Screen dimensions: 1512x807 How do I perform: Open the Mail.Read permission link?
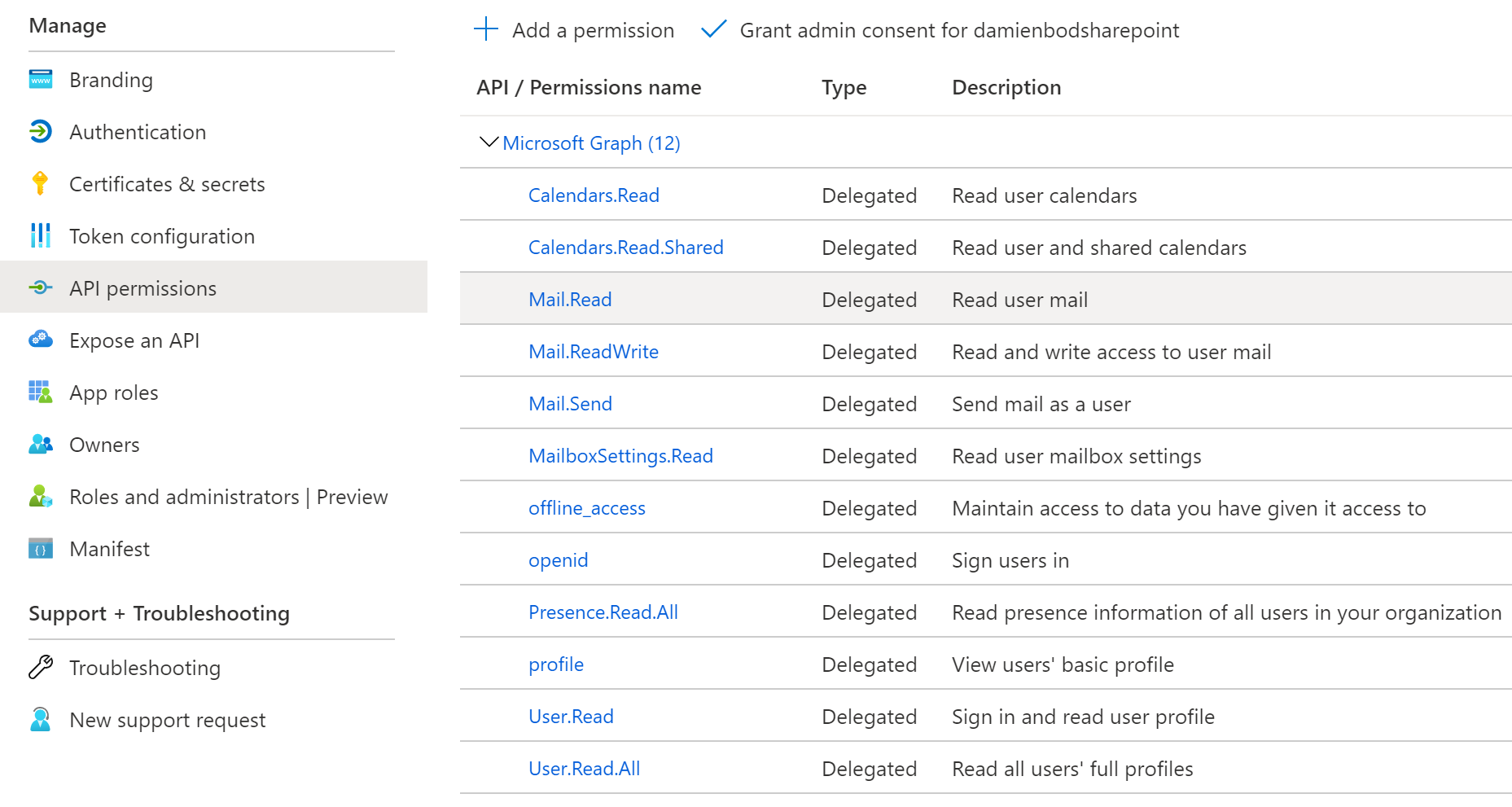[x=570, y=300]
